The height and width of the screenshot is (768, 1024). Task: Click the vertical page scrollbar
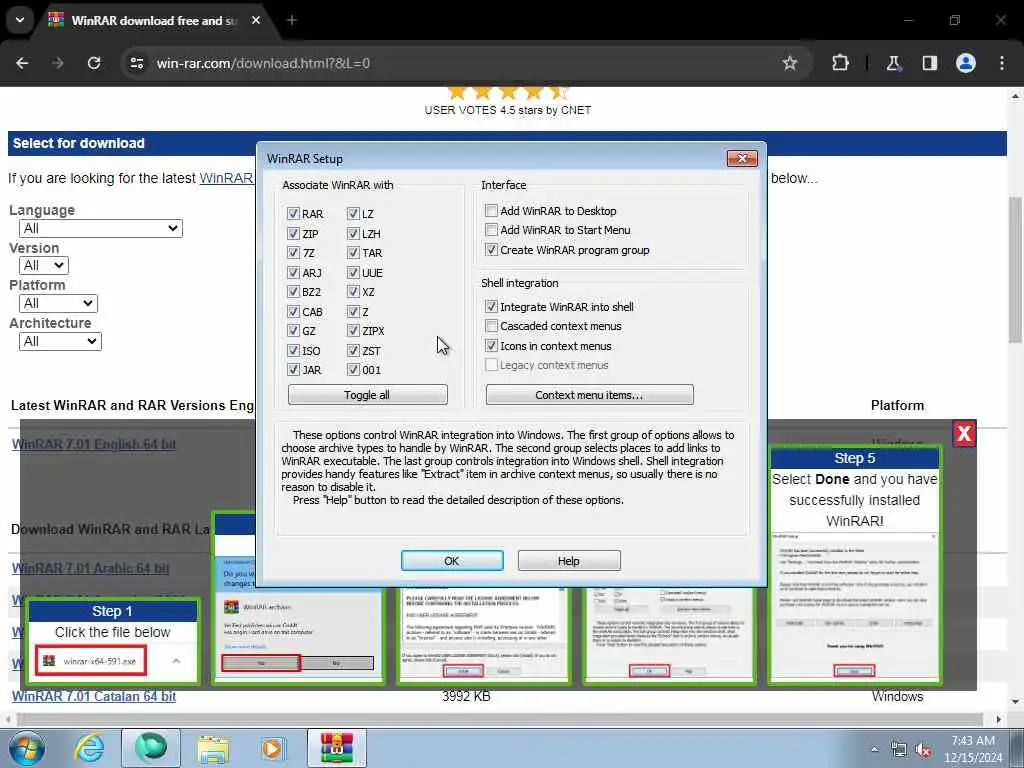1016,269
